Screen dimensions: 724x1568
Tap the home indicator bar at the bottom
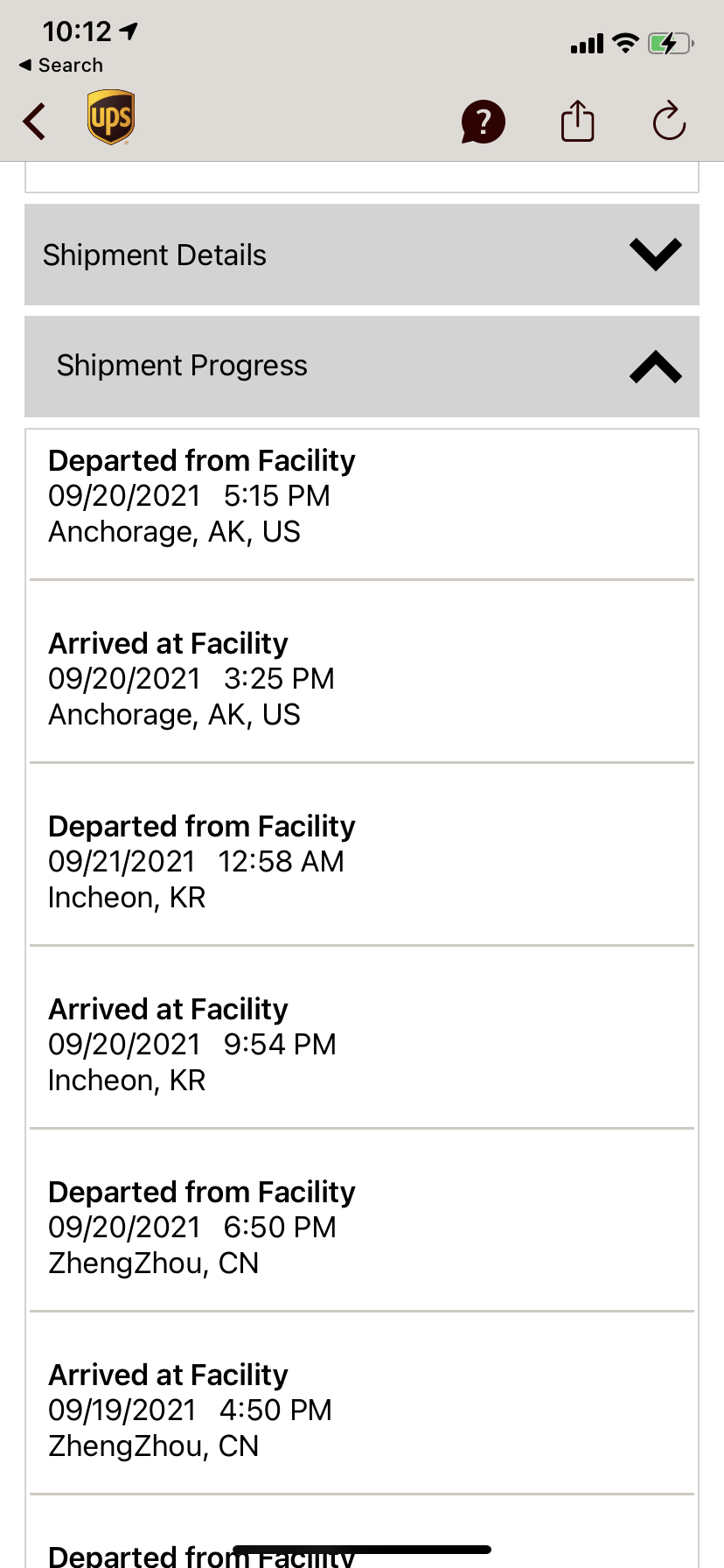(362, 1550)
